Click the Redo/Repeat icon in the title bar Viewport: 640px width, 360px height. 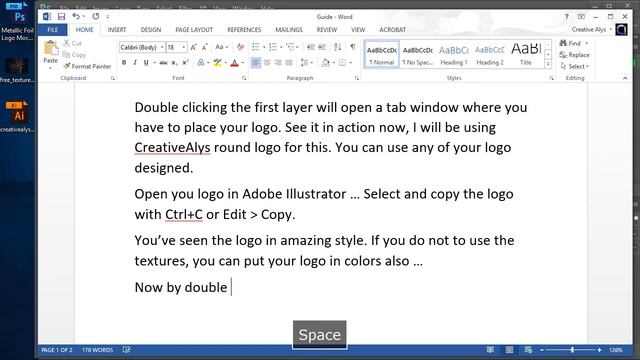(96, 16)
